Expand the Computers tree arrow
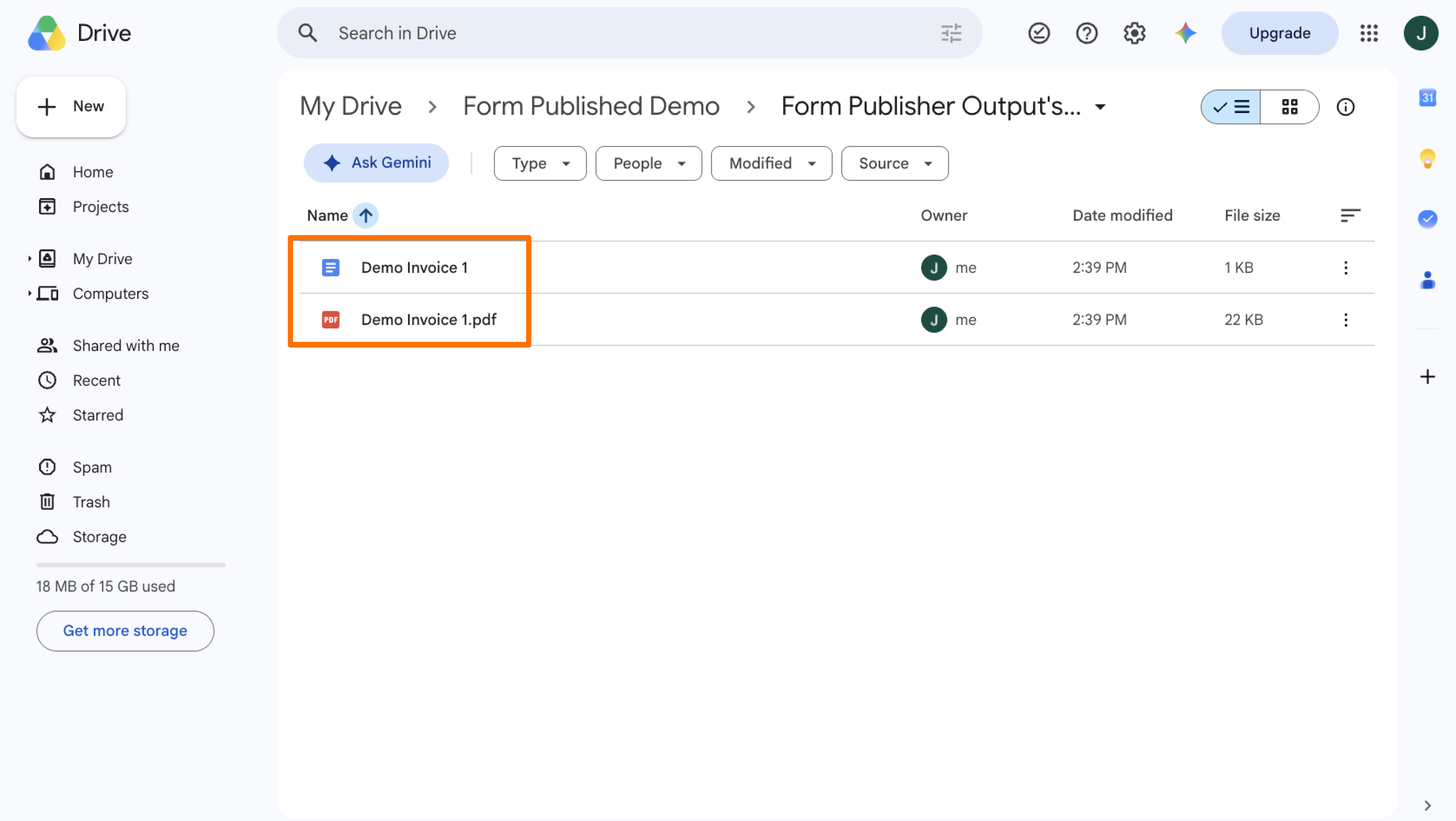 point(29,294)
